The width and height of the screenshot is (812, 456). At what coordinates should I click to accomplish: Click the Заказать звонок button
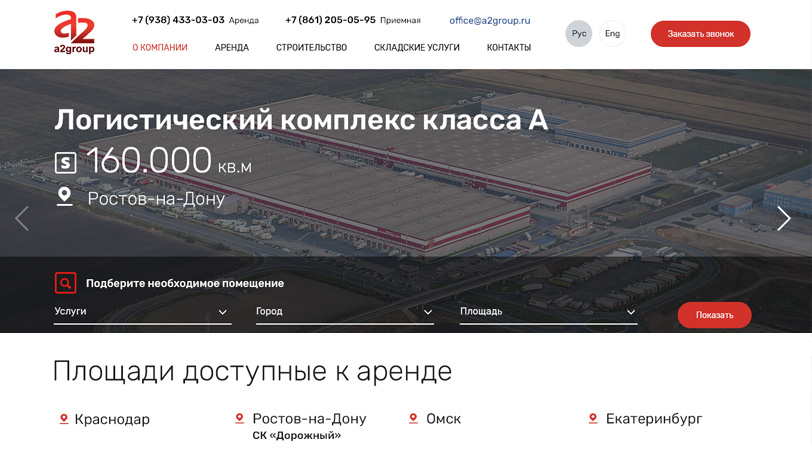(x=700, y=34)
